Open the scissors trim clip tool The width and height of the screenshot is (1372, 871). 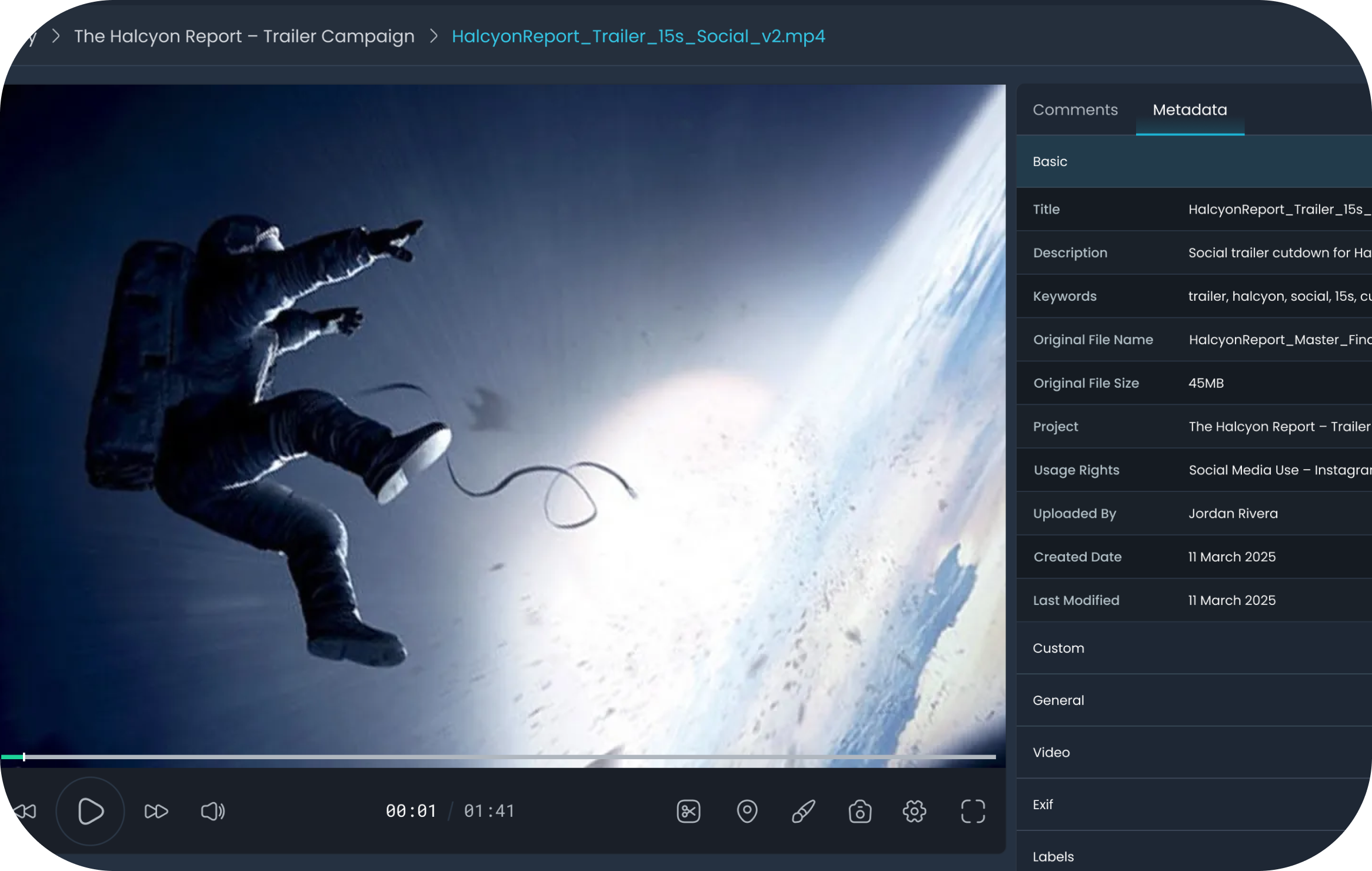click(x=688, y=812)
